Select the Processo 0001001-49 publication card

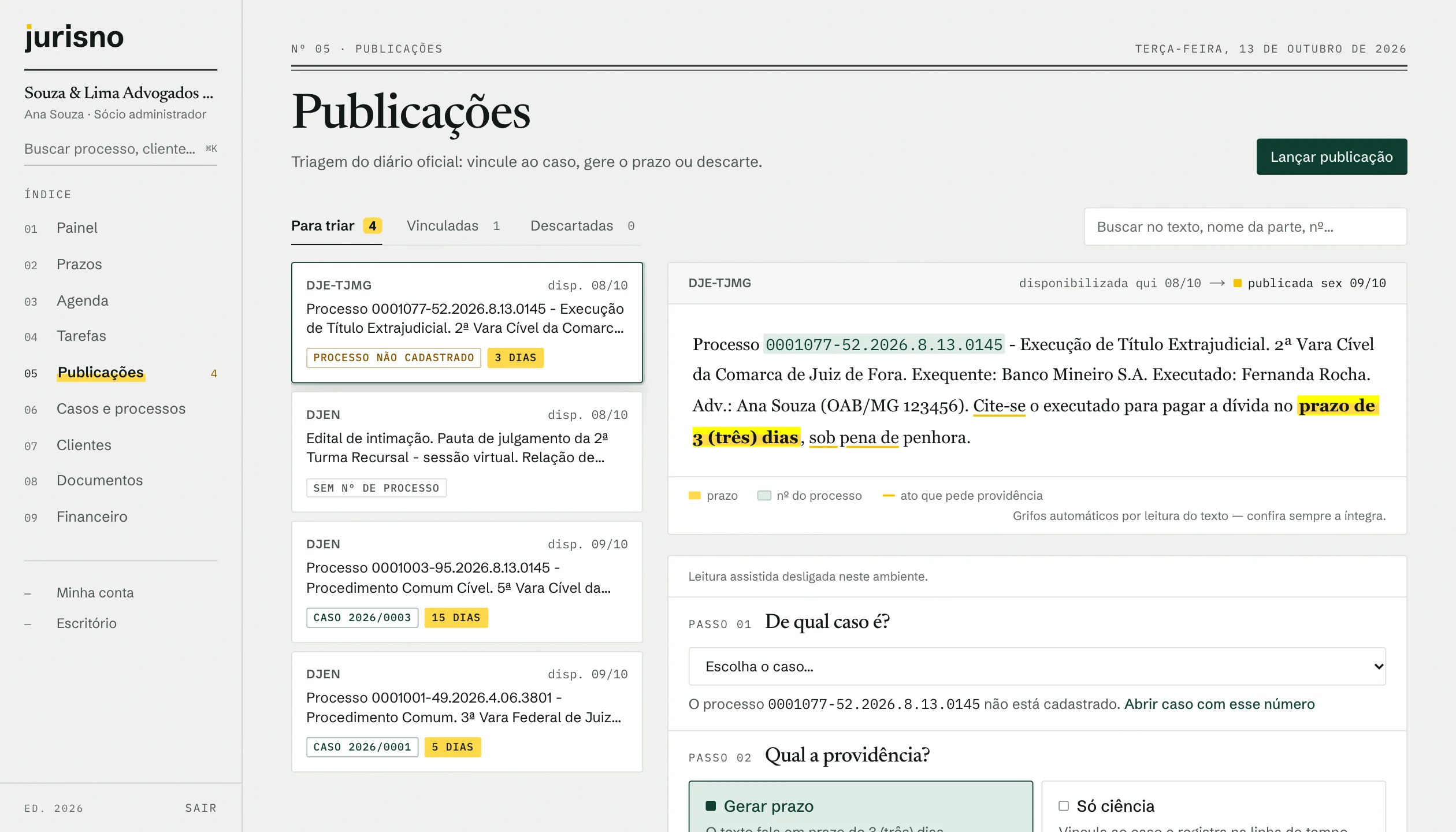tap(467, 712)
